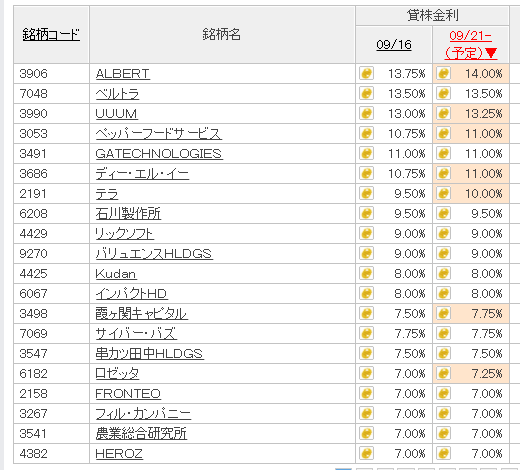Open UUUM stock link

(x=116, y=114)
